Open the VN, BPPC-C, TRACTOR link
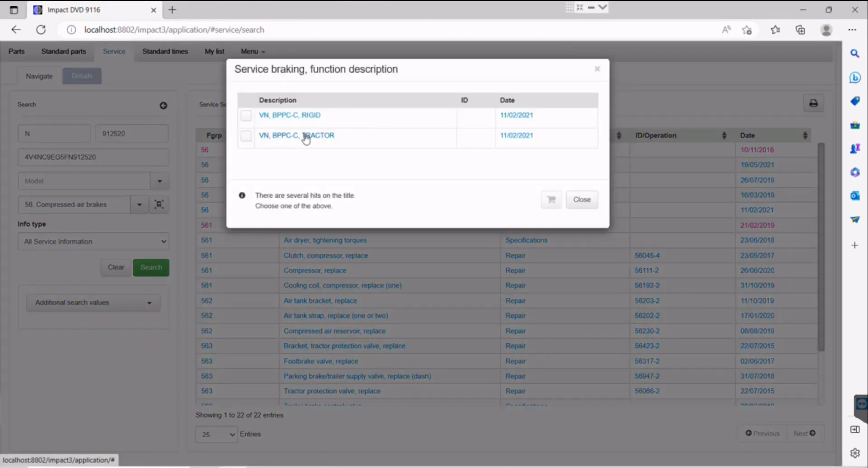Screen dimensions: 868x468 coord(296,136)
